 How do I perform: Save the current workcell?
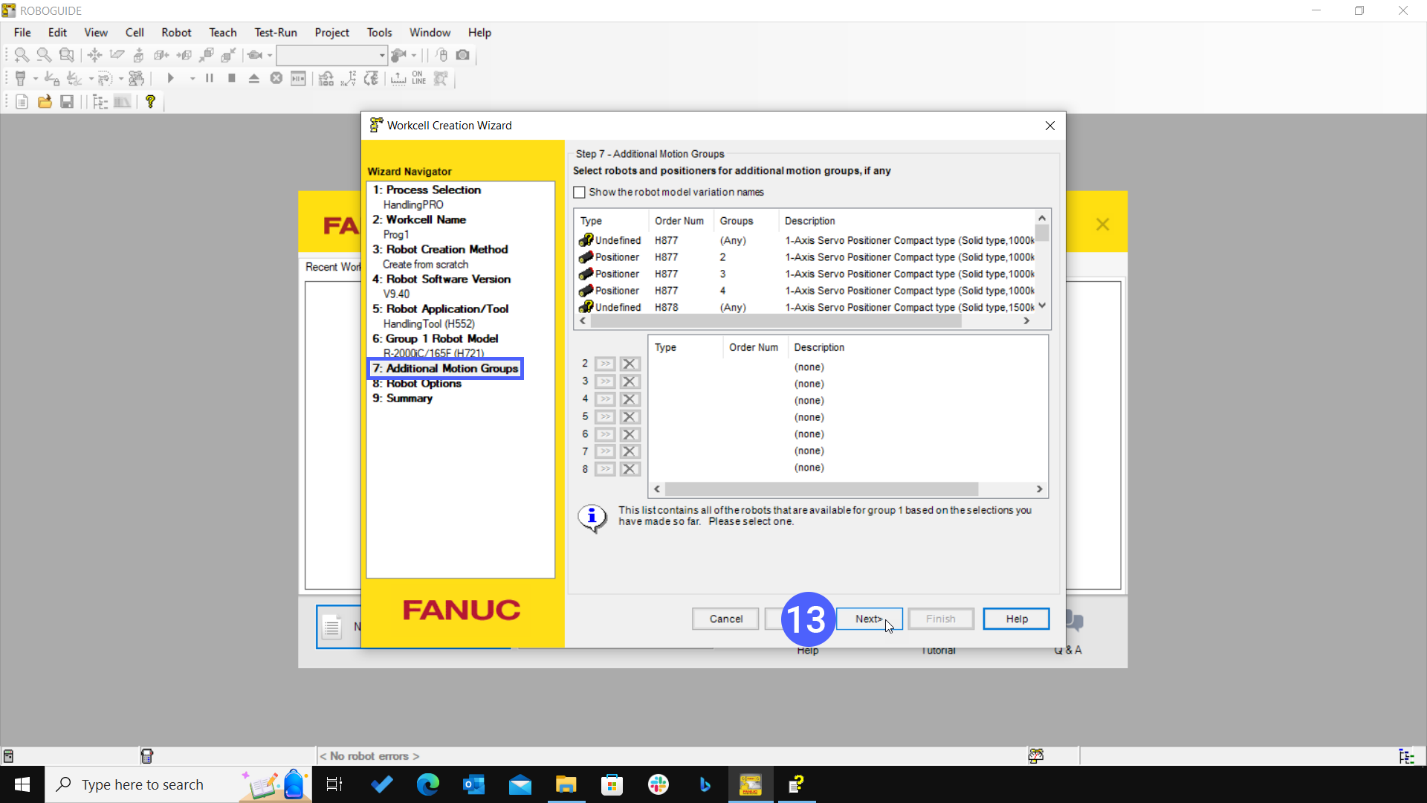(x=66, y=101)
